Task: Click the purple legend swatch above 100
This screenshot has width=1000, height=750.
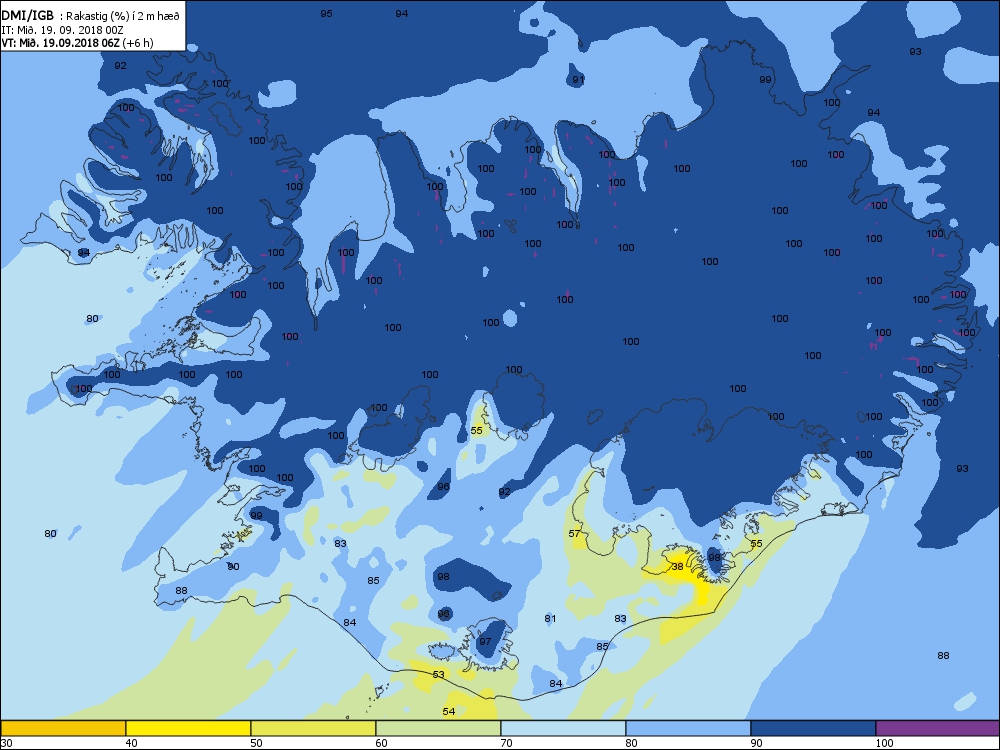Action: (x=938, y=728)
